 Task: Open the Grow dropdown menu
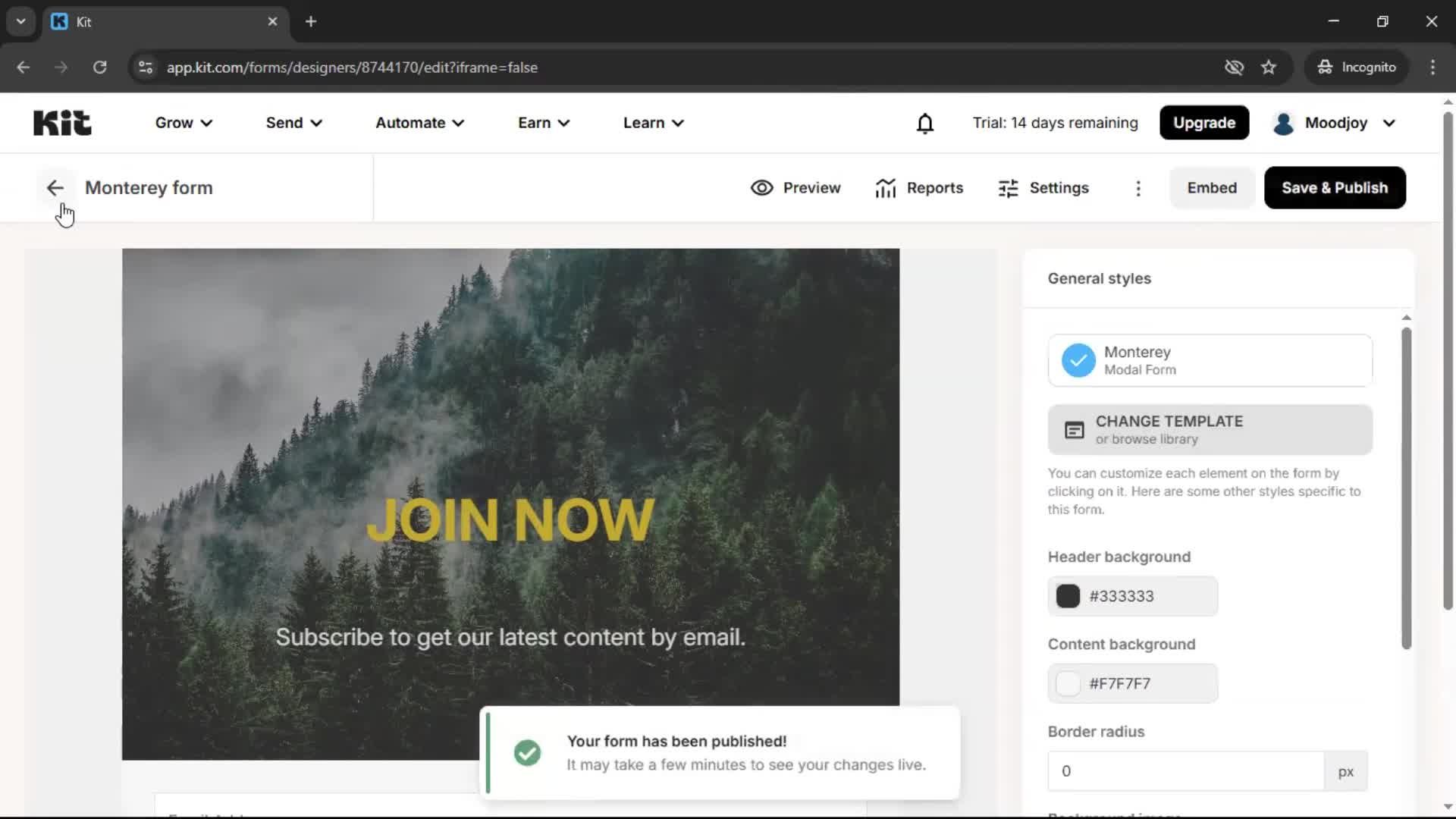pyautogui.click(x=182, y=122)
